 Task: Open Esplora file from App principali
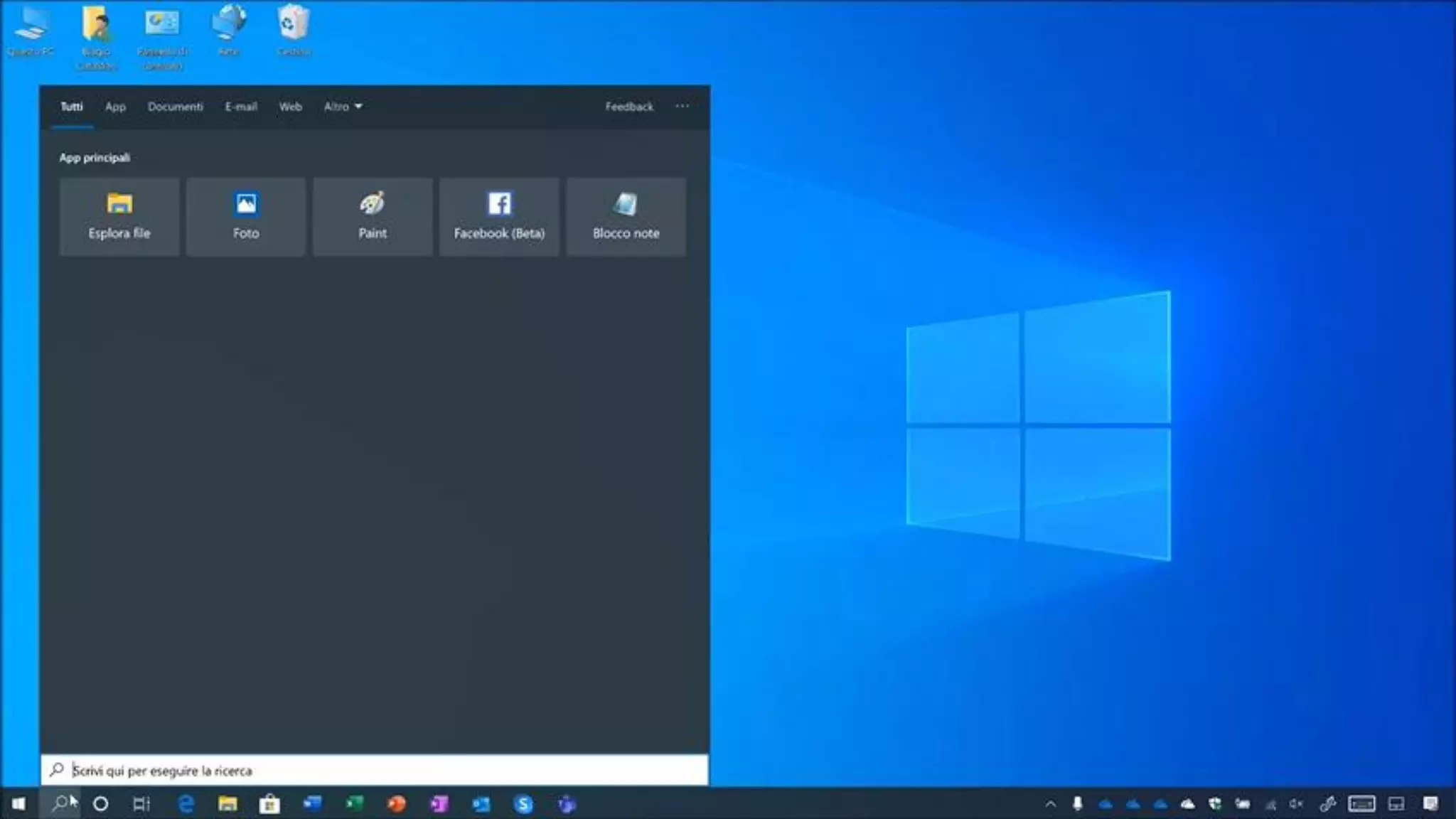click(119, 216)
